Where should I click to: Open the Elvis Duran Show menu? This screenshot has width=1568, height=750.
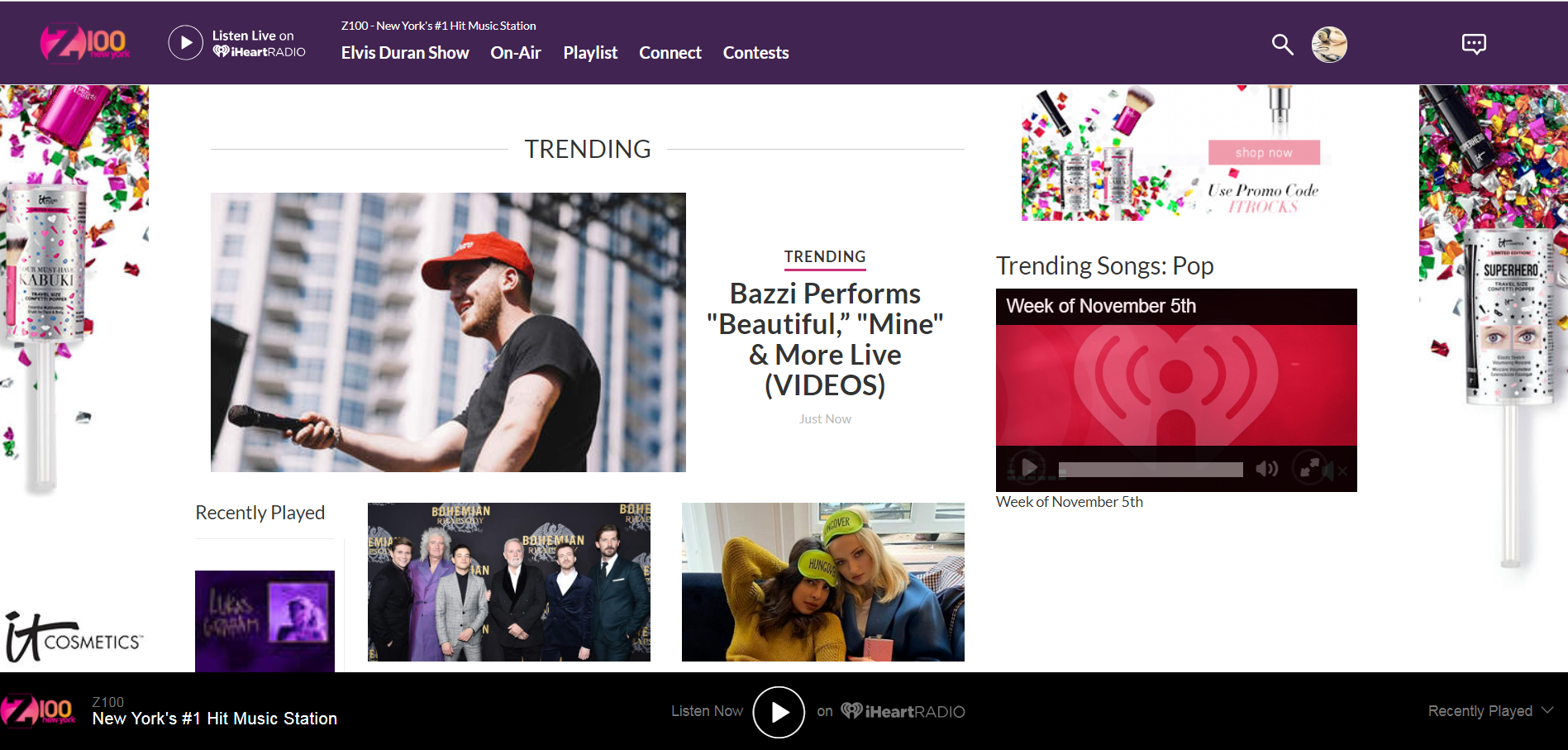(405, 53)
